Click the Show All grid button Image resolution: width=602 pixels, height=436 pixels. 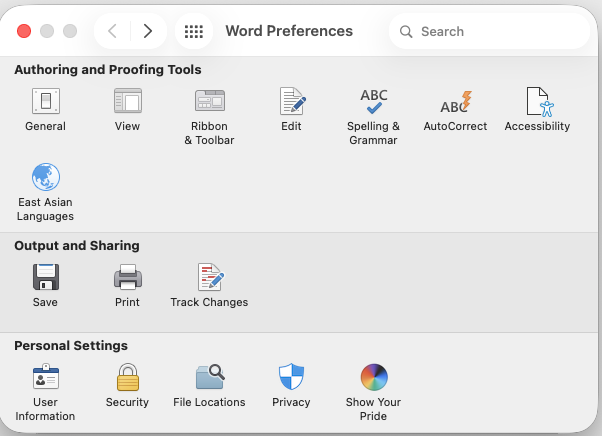pyautogui.click(x=194, y=31)
